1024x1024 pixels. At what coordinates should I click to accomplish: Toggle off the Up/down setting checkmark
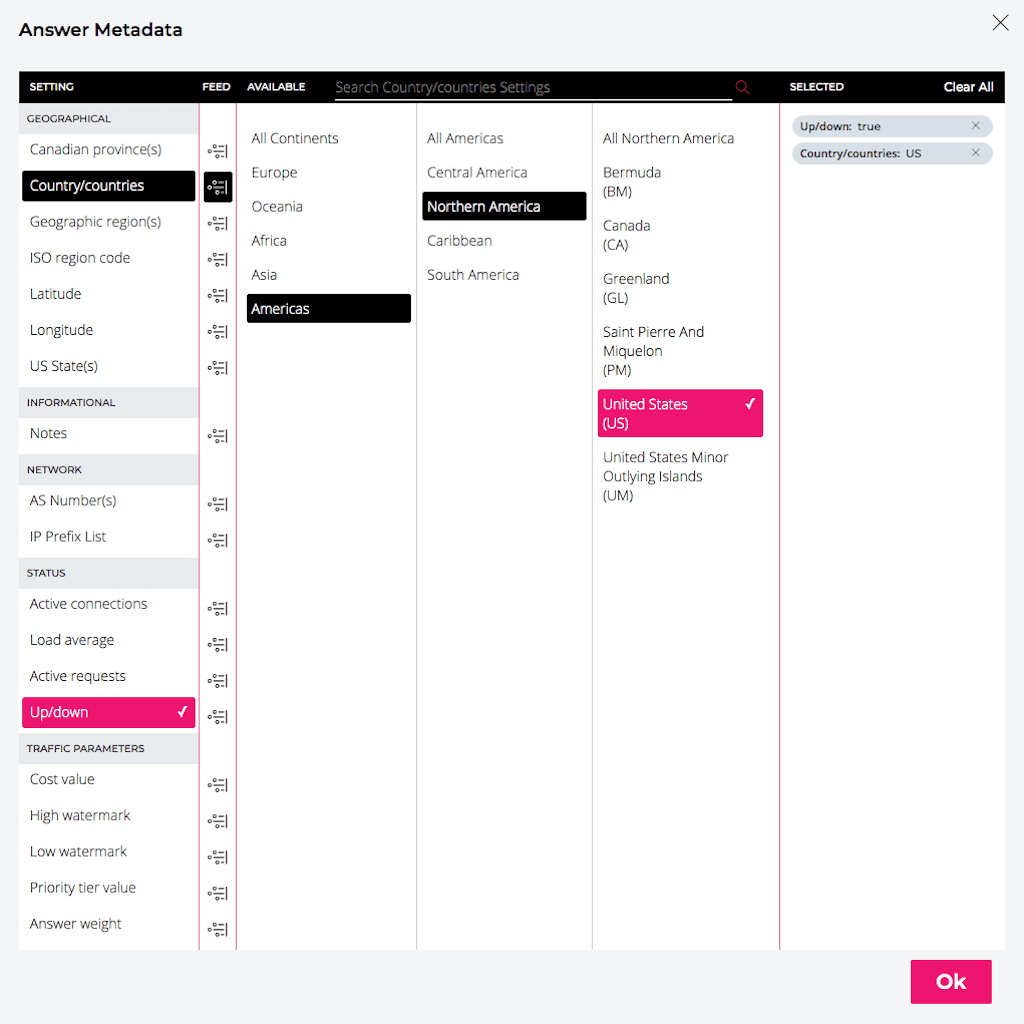pos(182,712)
